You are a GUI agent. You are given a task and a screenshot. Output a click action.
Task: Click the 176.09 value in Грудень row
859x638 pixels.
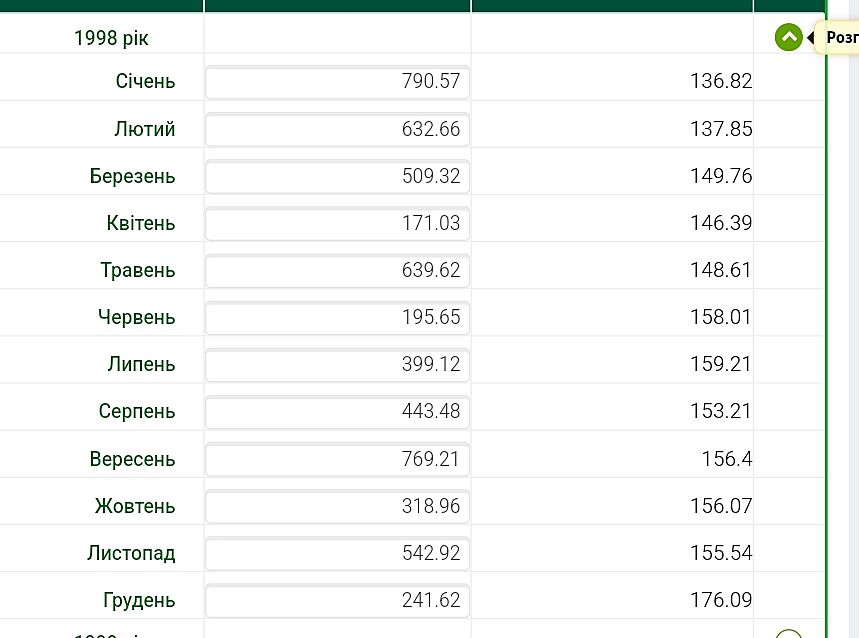(x=720, y=600)
